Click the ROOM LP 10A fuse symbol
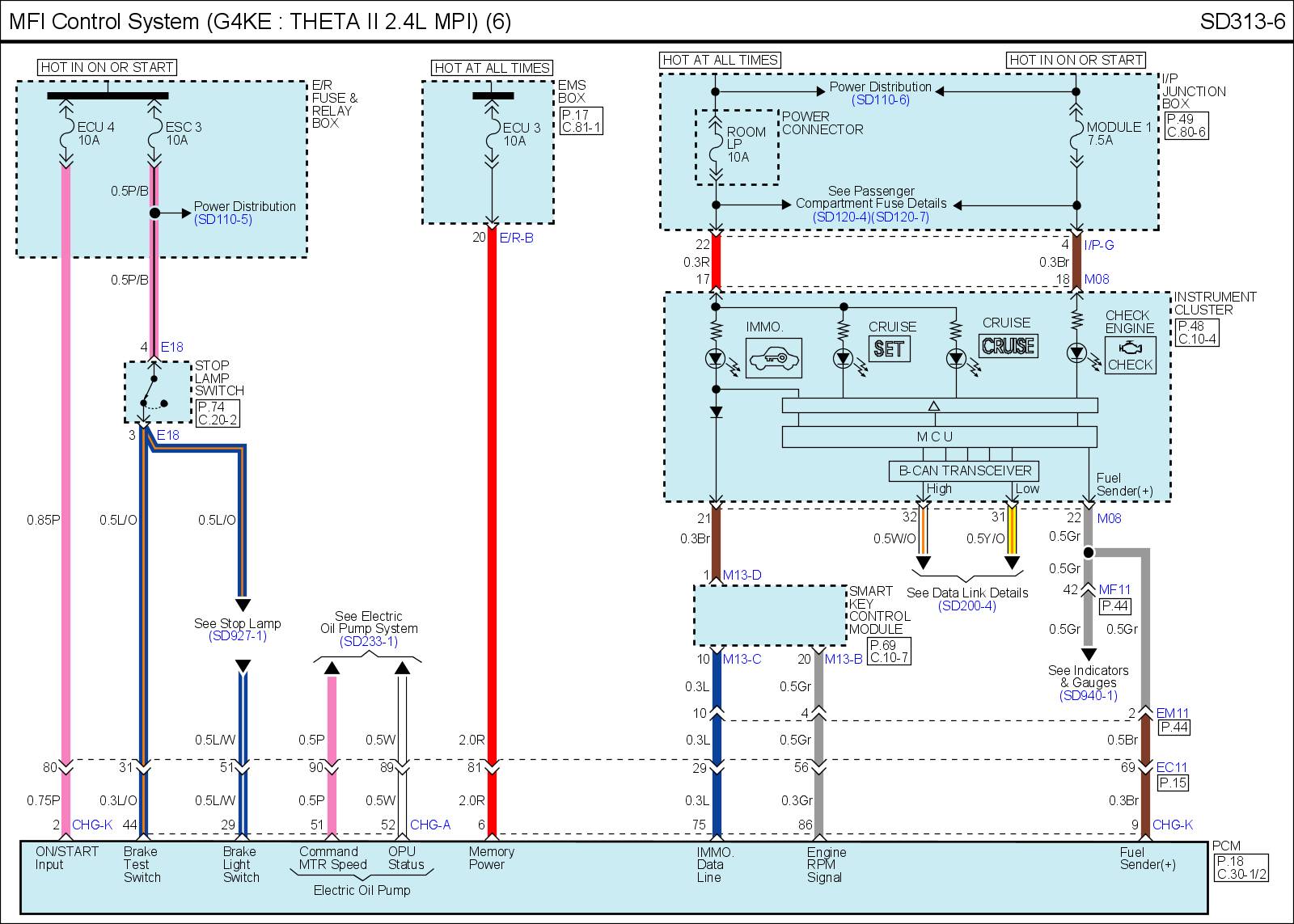The image size is (1294, 924). coord(715,146)
